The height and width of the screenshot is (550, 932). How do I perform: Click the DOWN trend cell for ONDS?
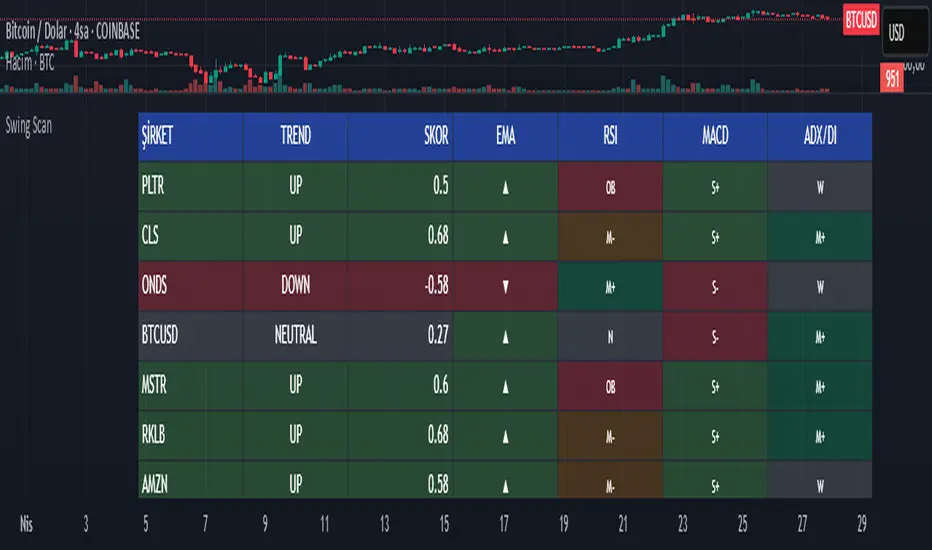click(295, 286)
